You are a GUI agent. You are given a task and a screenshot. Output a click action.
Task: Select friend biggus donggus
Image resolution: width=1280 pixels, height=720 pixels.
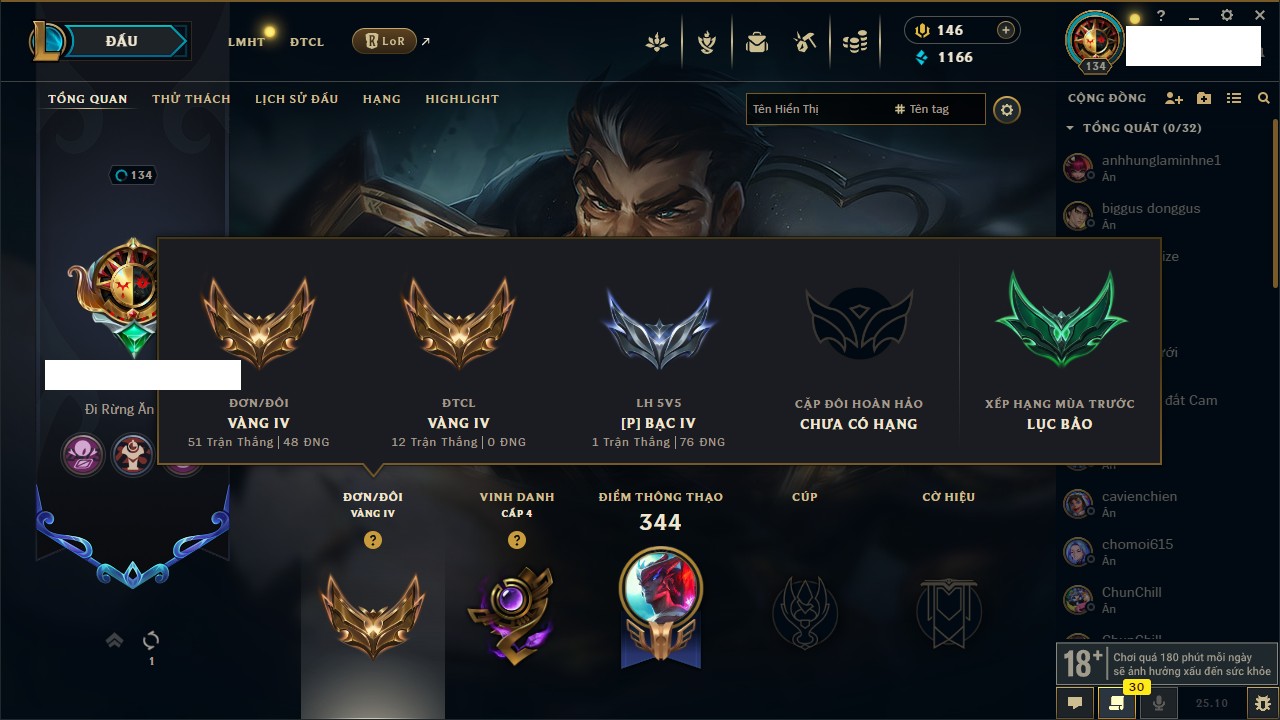[1150, 216]
